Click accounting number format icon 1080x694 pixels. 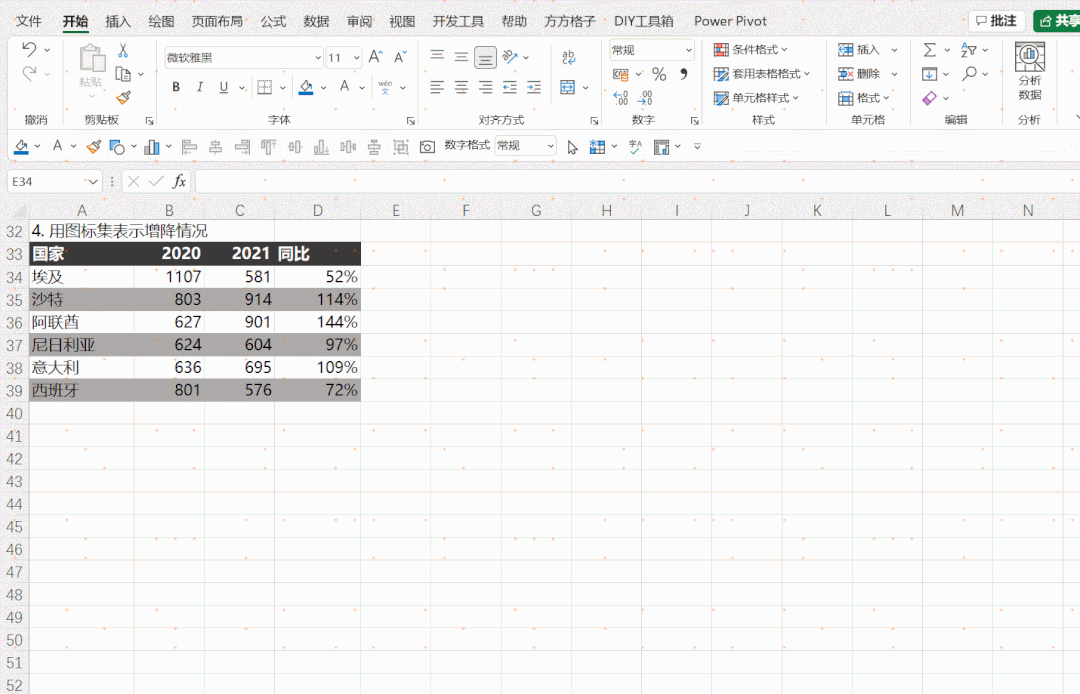(x=621, y=74)
